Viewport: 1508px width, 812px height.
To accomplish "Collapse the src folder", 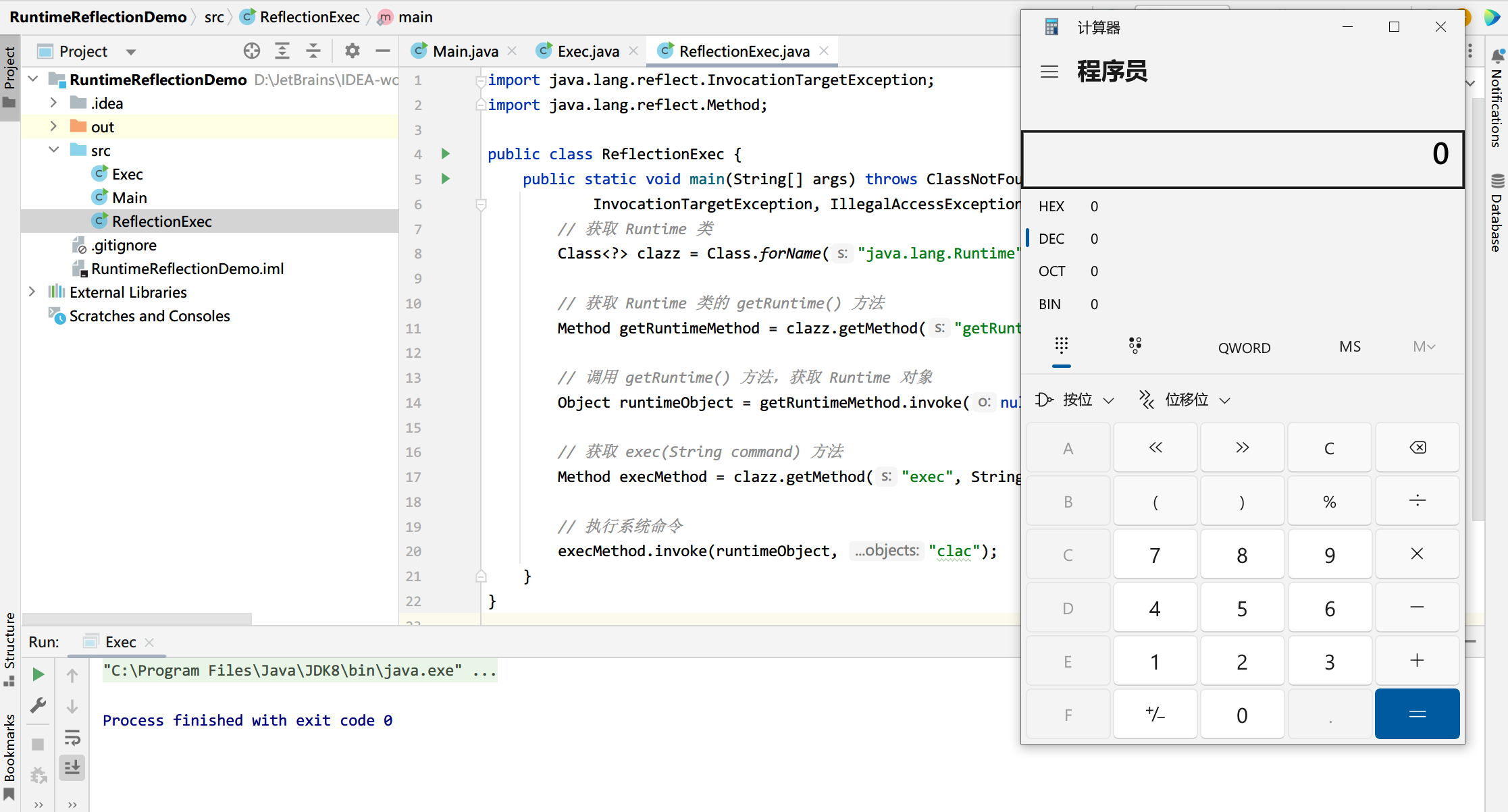I will click(53, 150).
